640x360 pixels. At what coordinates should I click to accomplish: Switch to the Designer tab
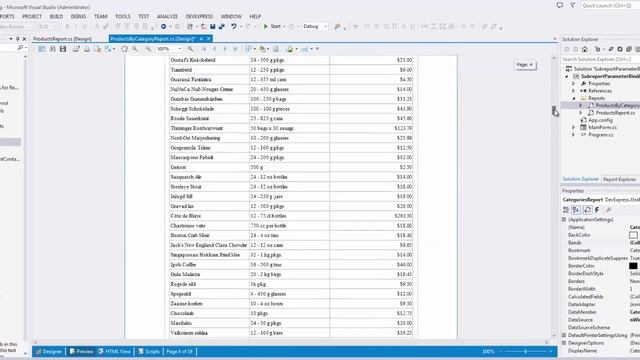tap(49, 351)
